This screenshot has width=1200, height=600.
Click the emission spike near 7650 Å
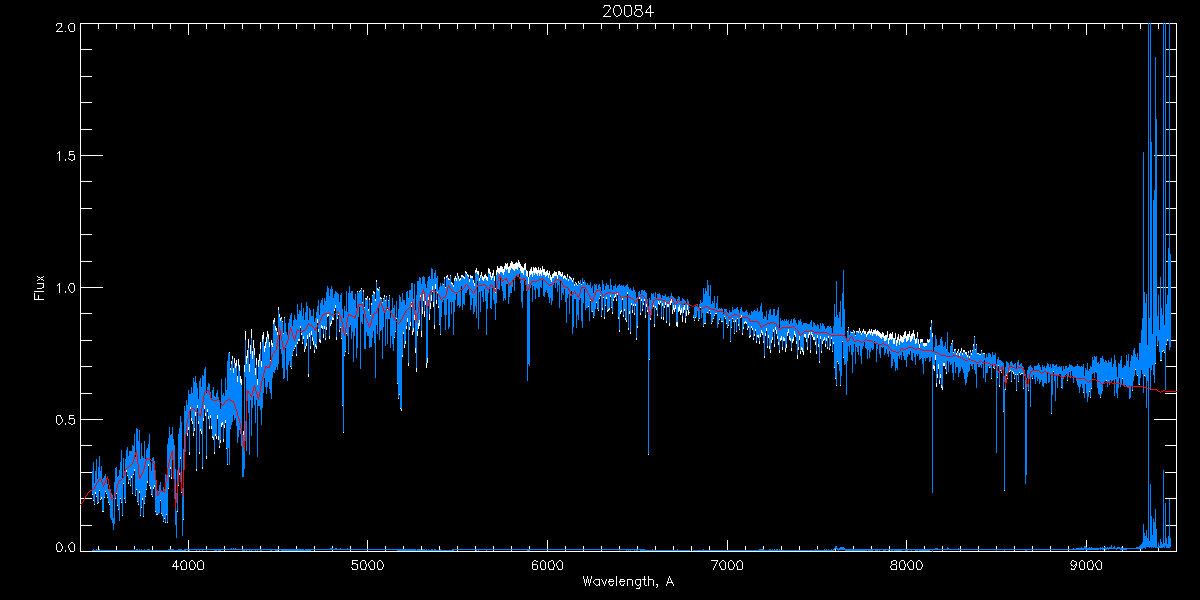[x=842, y=272]
